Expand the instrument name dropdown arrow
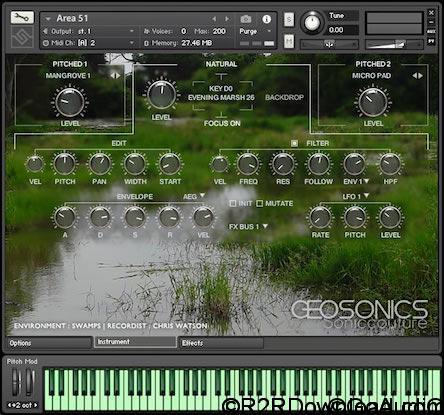The image size is (444, 415). coord(48,19)
